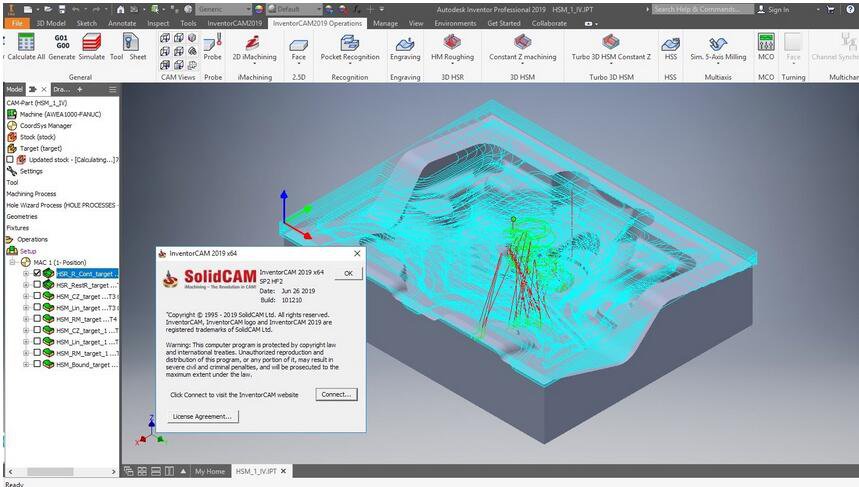Click the Home icon in quick access toolbar
Screen dimensions: 859x487
121,9
